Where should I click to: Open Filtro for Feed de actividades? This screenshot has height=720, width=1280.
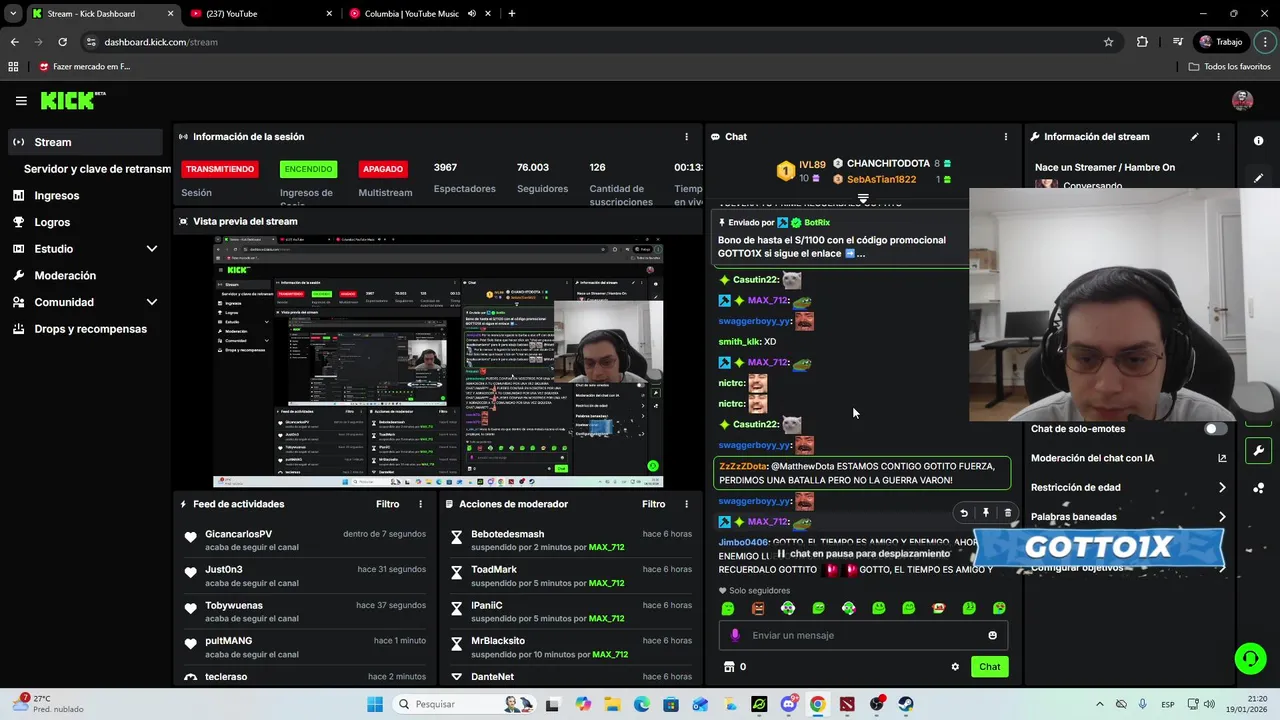pos(387,504)
